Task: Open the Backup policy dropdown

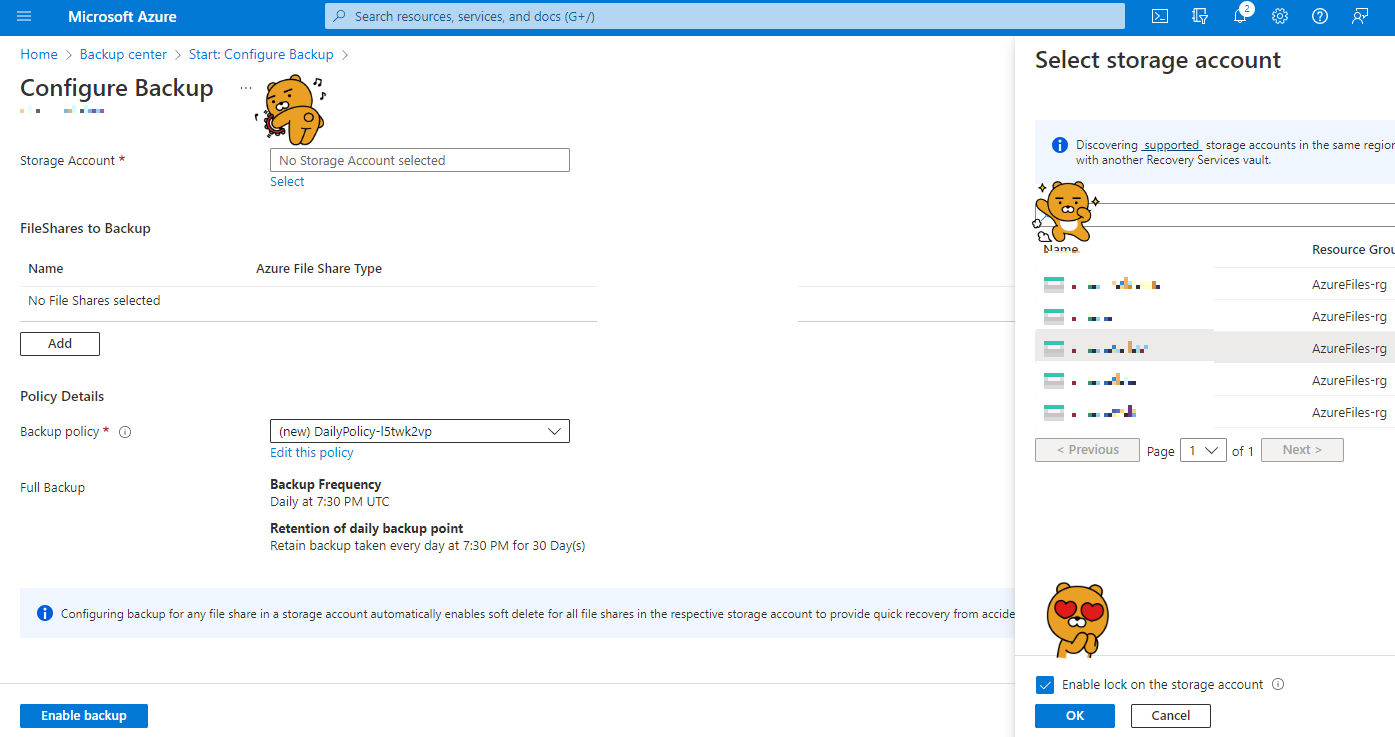Action: click(x=420, y=431)
